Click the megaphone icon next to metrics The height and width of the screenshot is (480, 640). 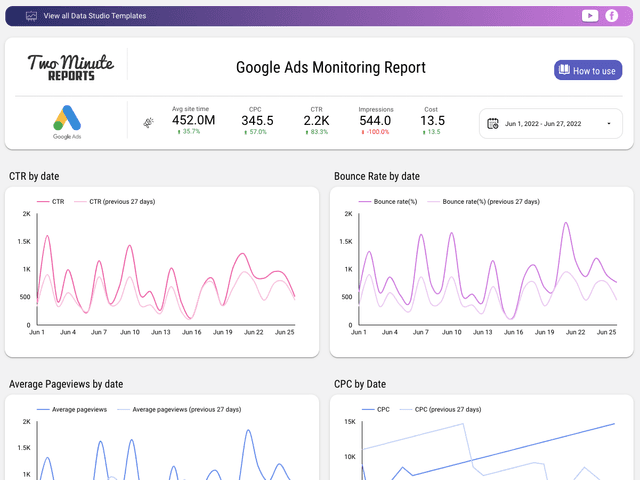(149, 122)
